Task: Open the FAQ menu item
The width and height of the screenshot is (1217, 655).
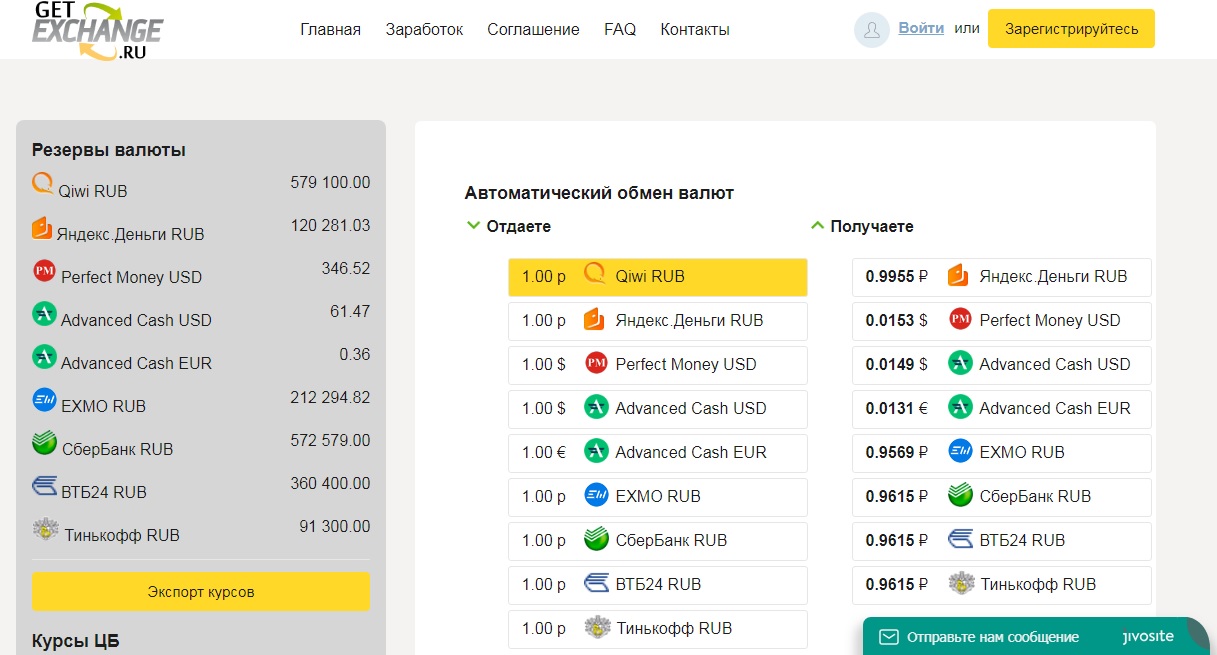Action: click(620, 30)
